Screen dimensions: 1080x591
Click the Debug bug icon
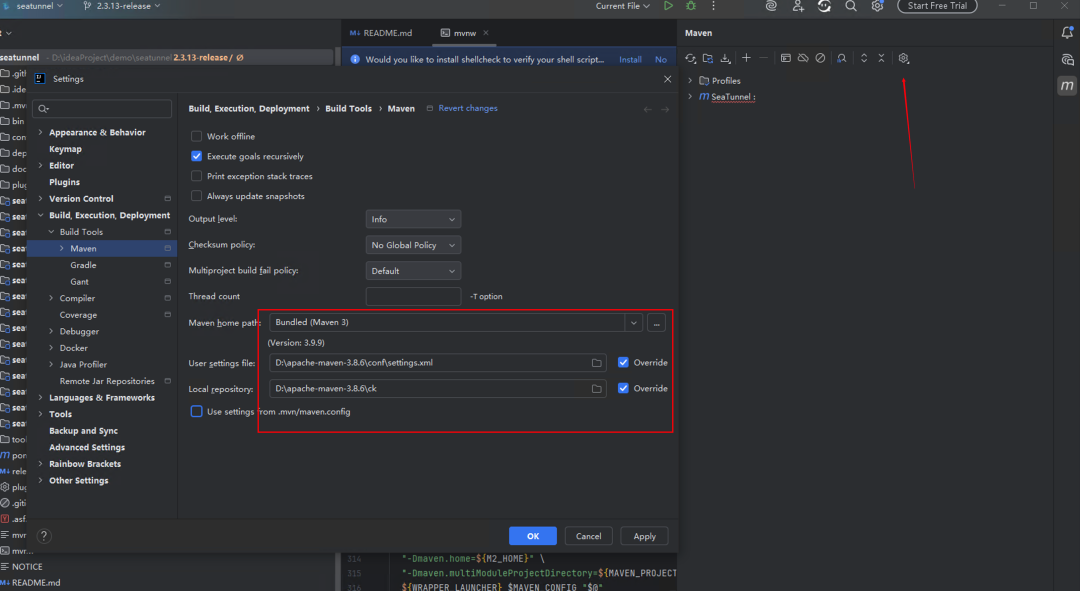(691, 6)
